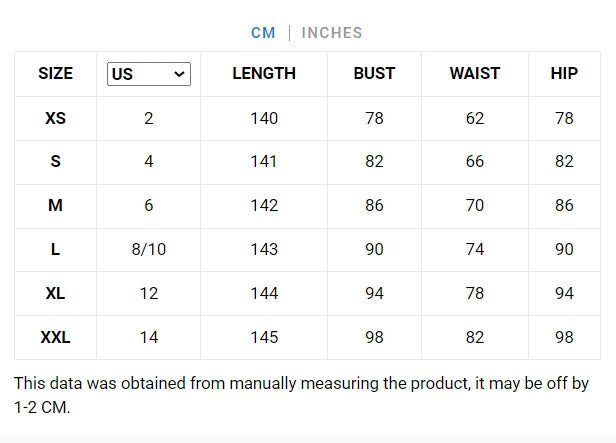Click the 140 length cell for XS
The image size is (616, 443).
264,118
